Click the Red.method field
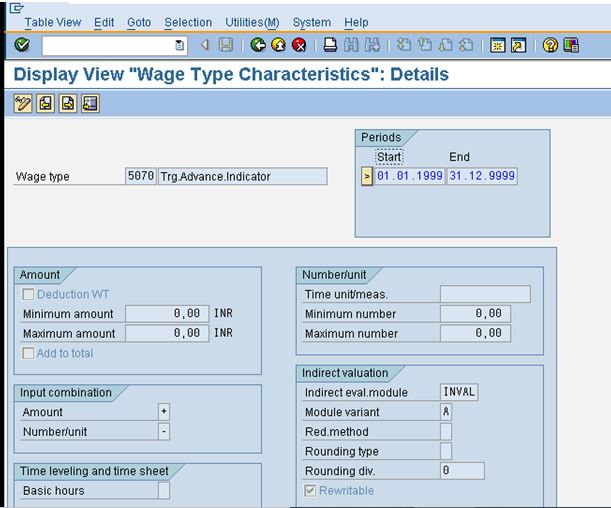 (x=446, y=432)
